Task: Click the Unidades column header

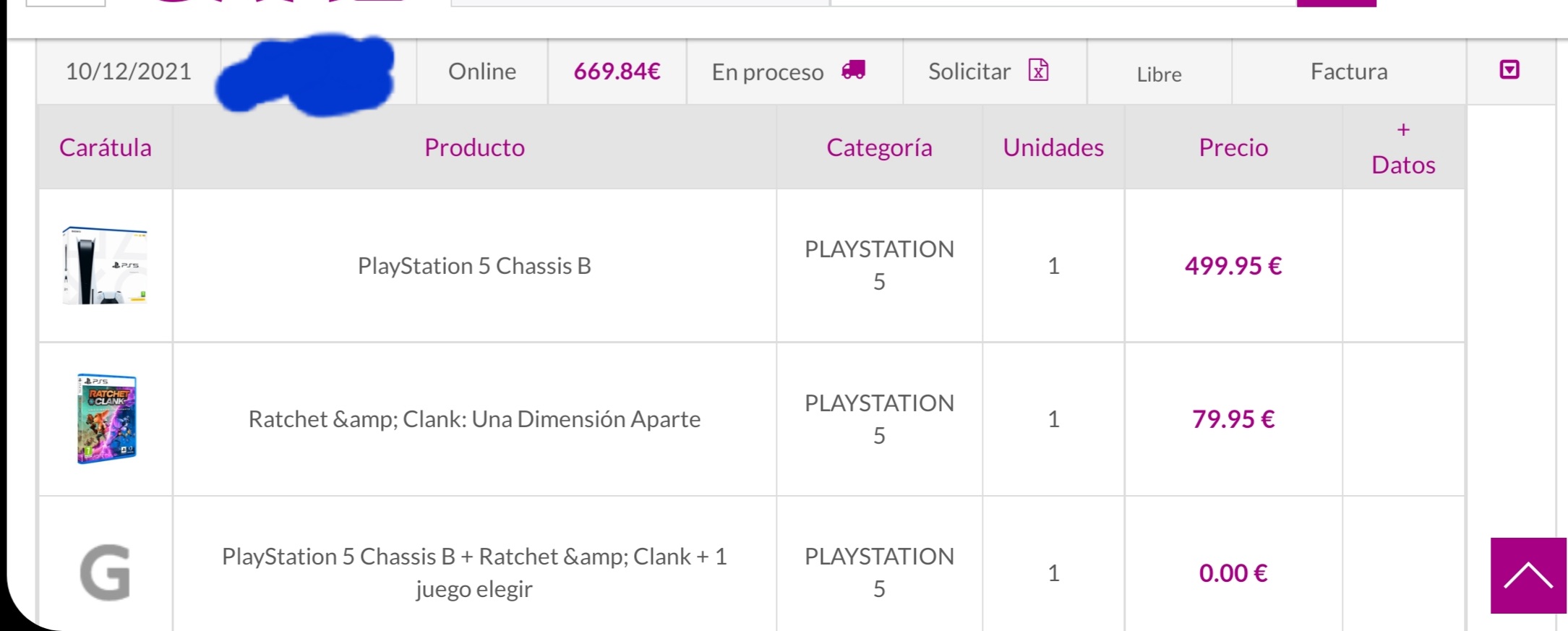Action: click(1053, 147)
